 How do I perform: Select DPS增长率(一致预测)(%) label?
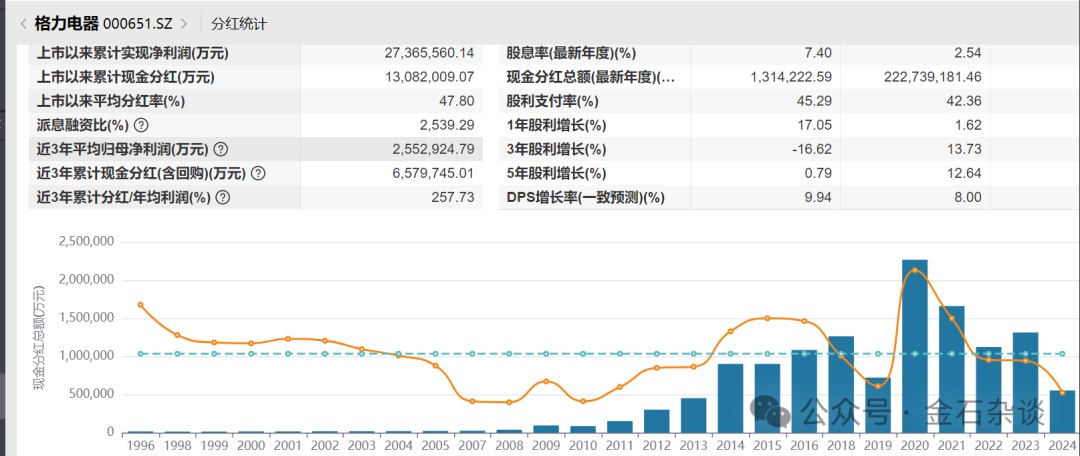click(x=585, y=197)
